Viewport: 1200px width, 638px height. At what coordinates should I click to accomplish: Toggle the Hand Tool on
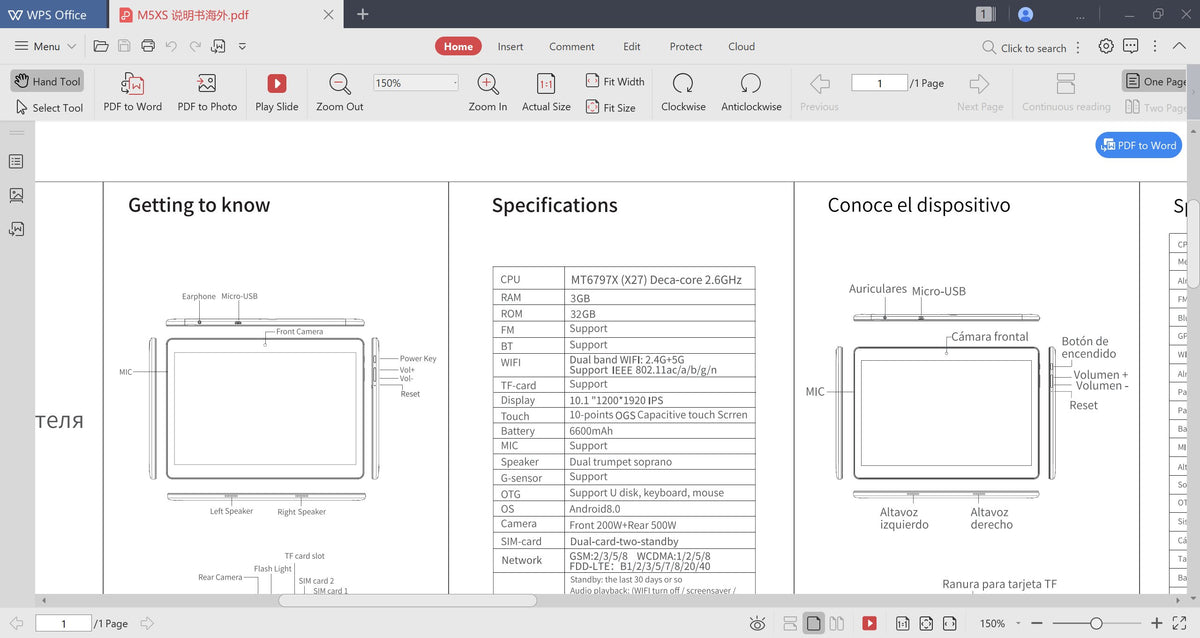pyautogui.click(x=47, y=81)
